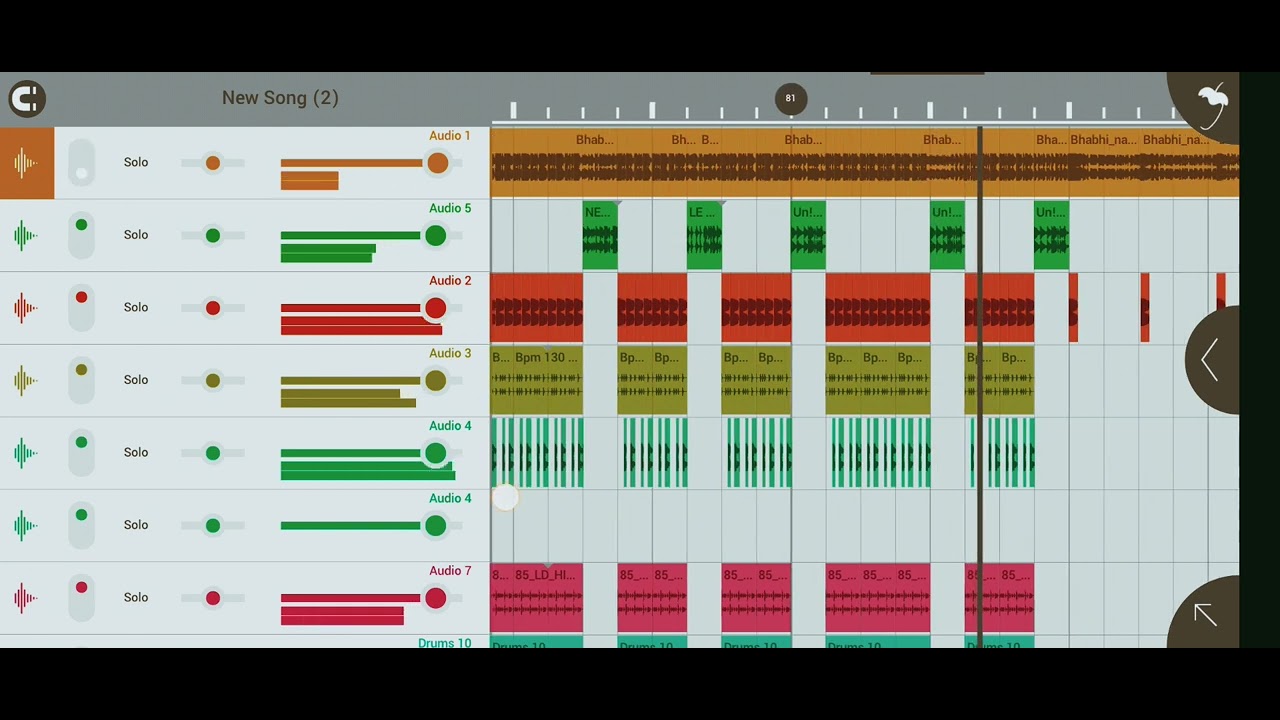Solo the Audio 3 track
The height and width of the screenshot is (720, 1280).
click(136, 380)
